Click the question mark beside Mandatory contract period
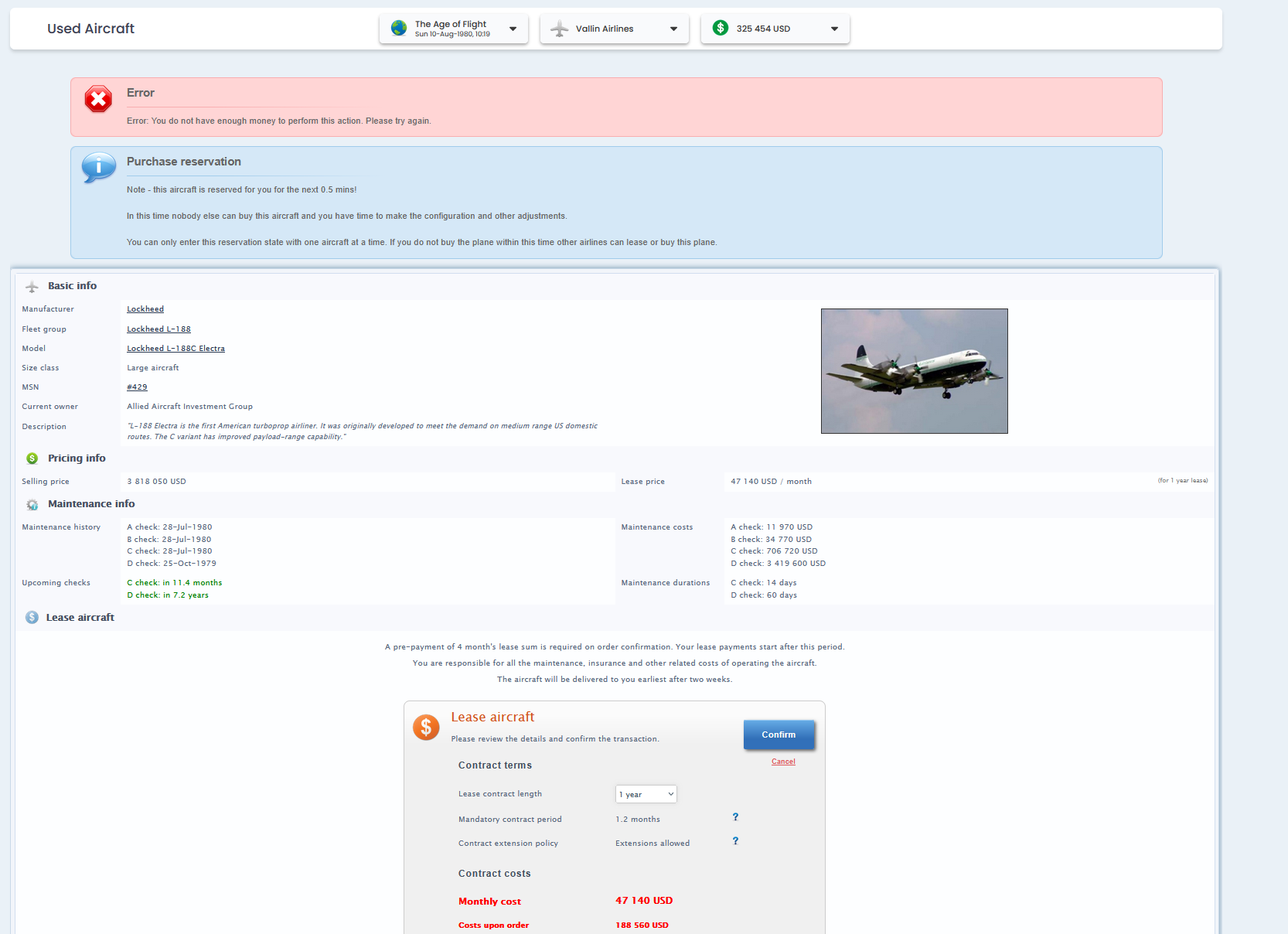 [735, 817]
